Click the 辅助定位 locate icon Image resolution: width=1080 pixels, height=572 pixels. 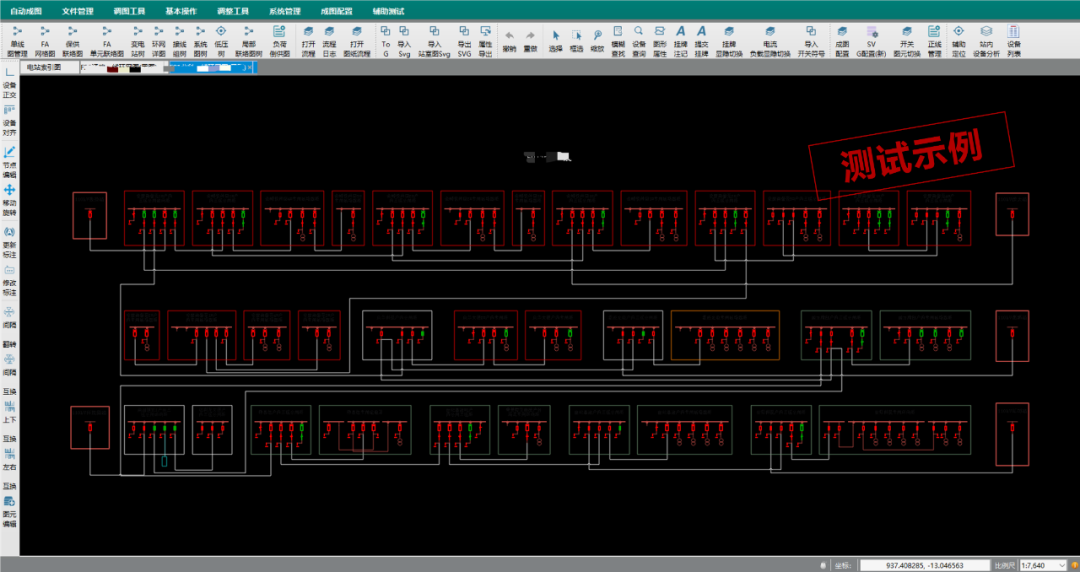tap(959, 39)
